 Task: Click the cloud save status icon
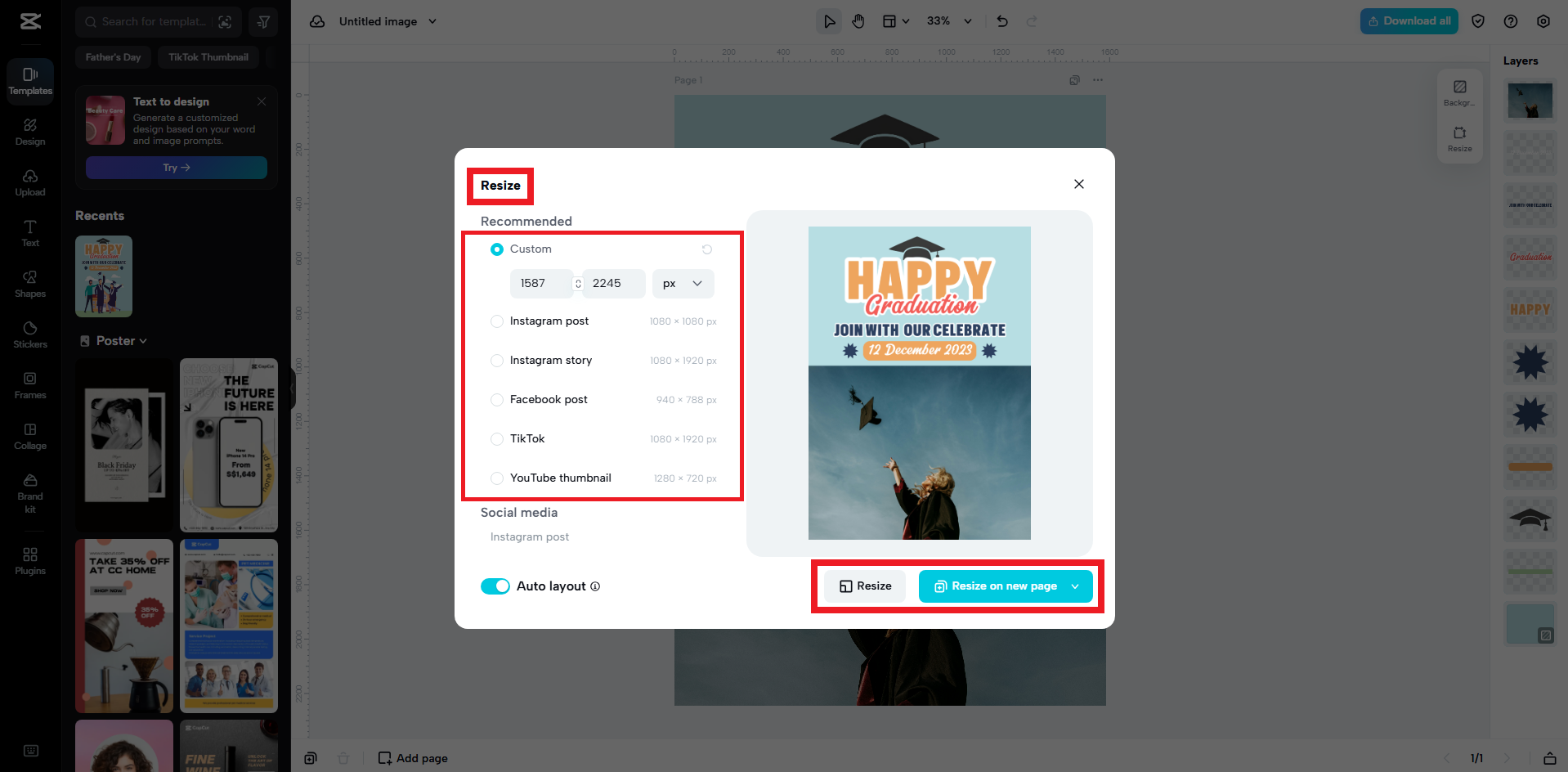317,21
